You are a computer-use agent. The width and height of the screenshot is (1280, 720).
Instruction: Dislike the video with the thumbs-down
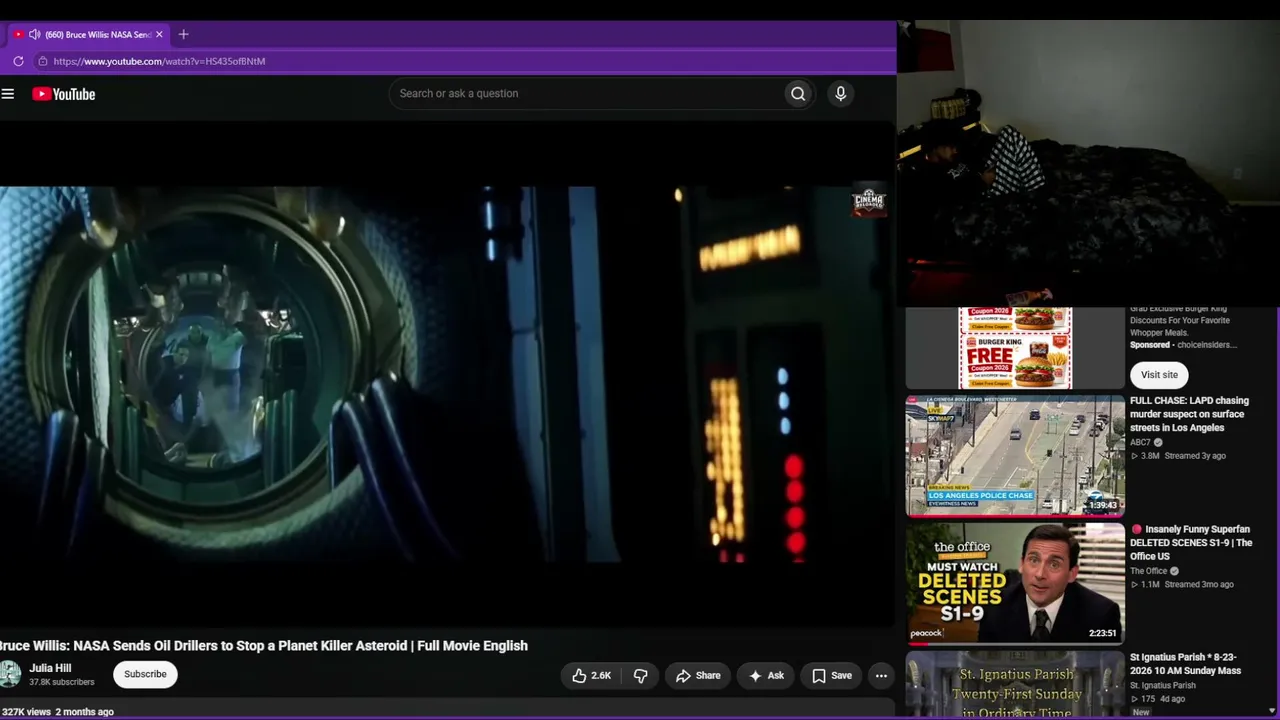641,676
